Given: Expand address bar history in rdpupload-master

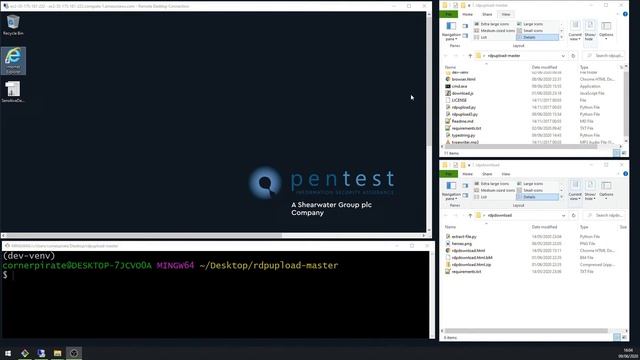Looking at the screenshot, I should point(563,56).
